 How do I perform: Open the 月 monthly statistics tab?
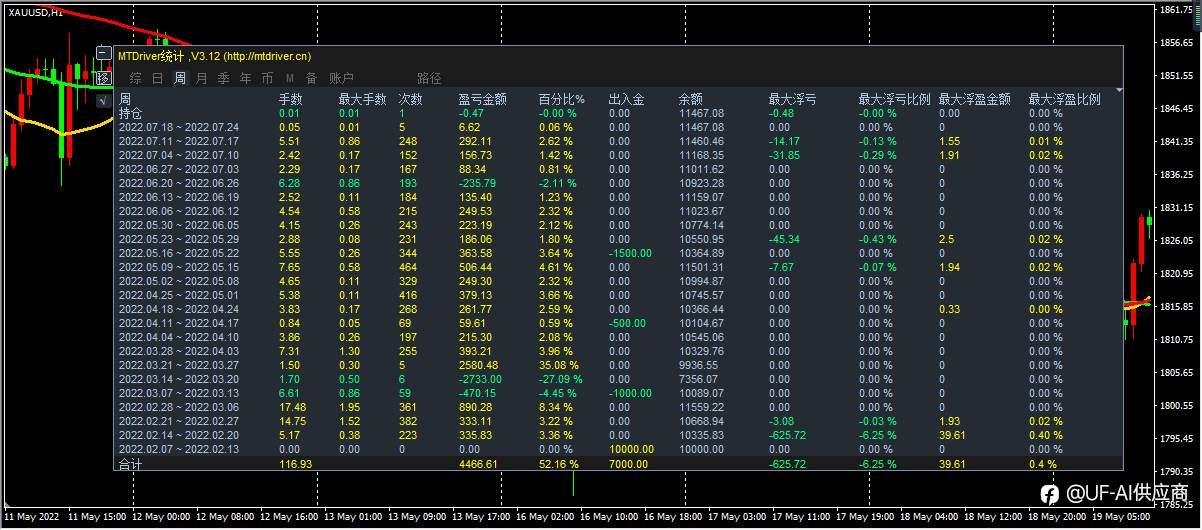pos(202,78)
